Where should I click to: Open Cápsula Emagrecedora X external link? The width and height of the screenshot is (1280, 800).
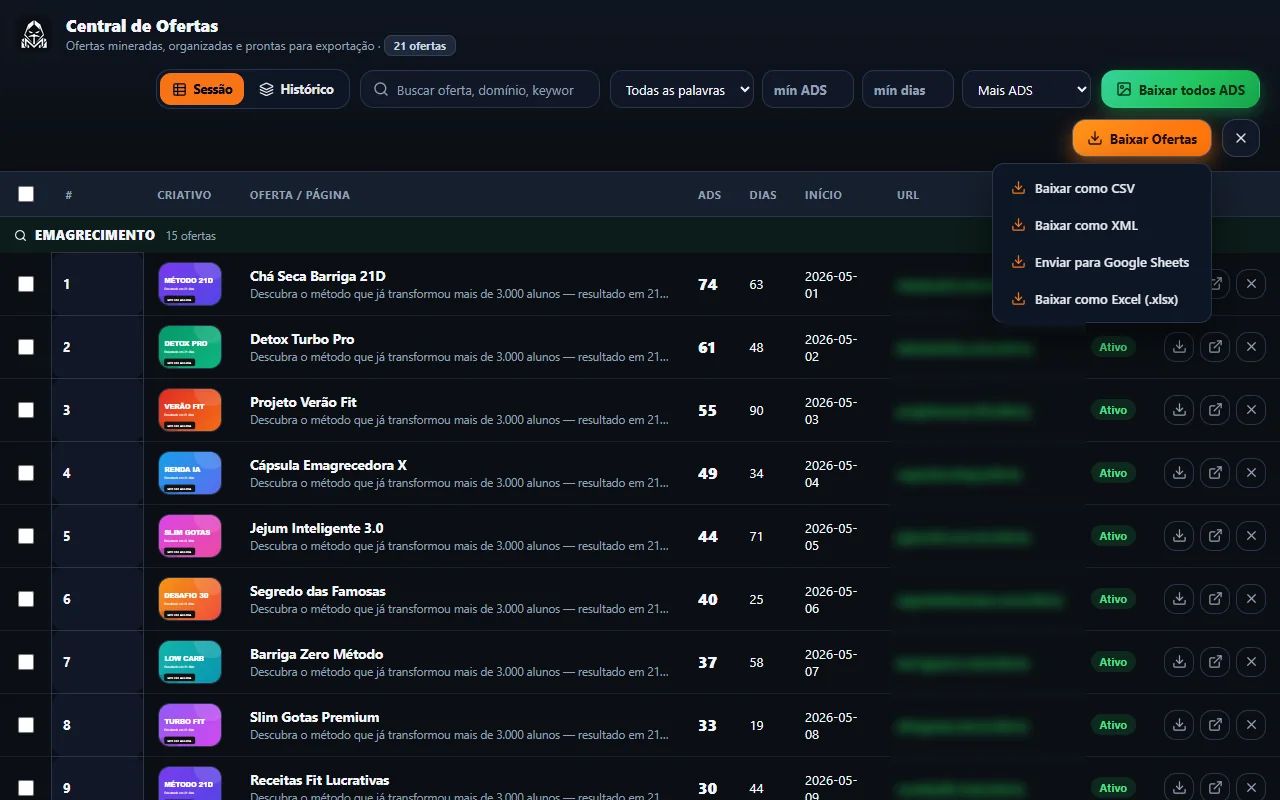coord(1215,473)
